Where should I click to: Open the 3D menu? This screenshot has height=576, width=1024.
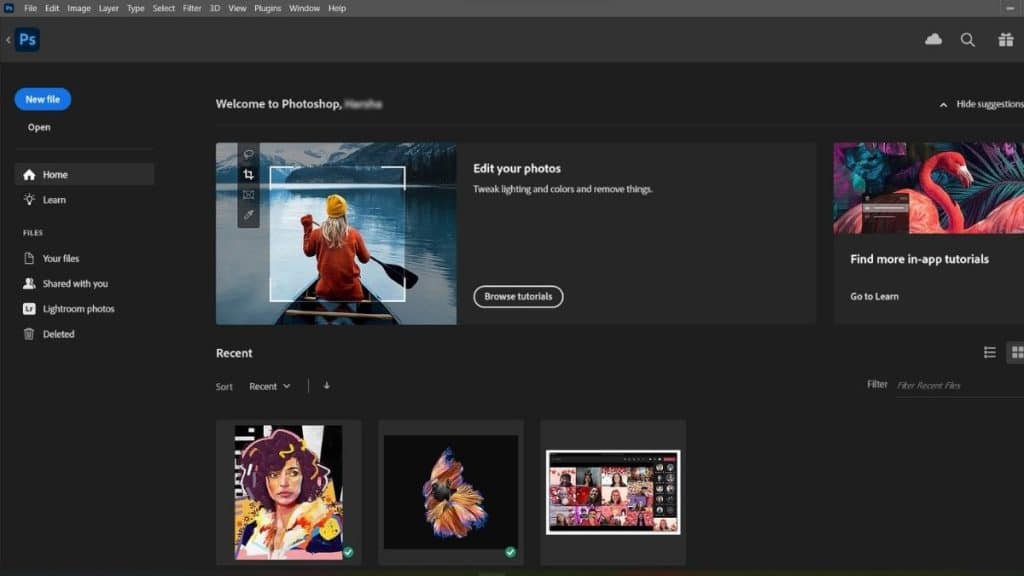click(215, 8)
